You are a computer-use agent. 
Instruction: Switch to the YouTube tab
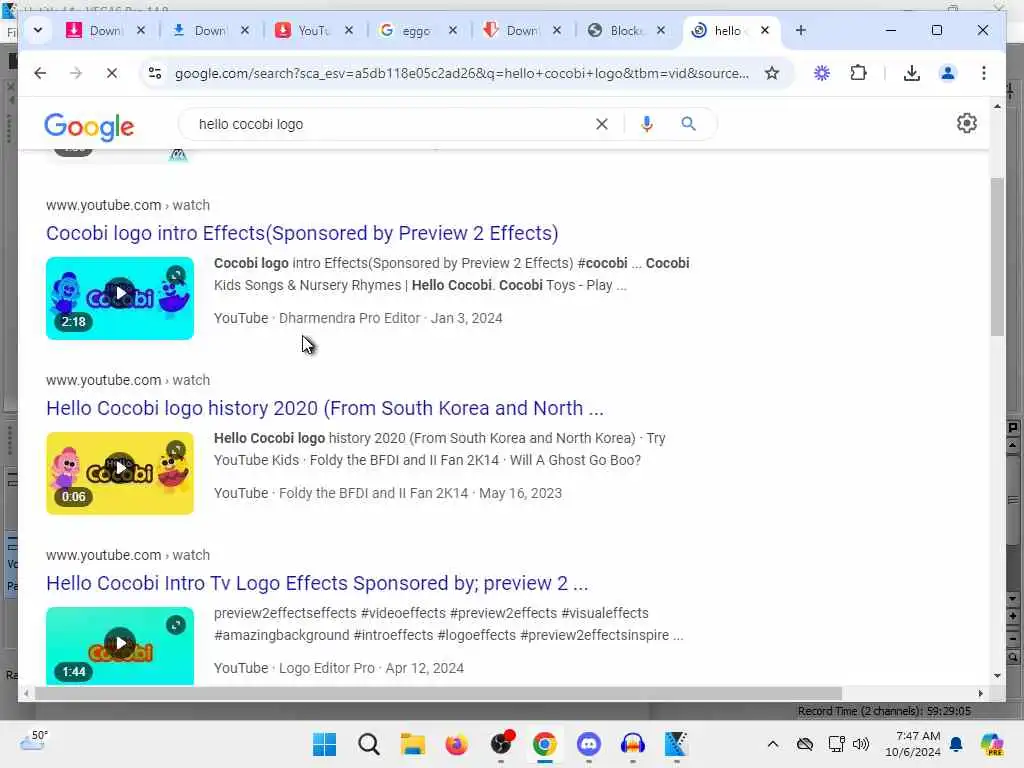pos(314,30)
